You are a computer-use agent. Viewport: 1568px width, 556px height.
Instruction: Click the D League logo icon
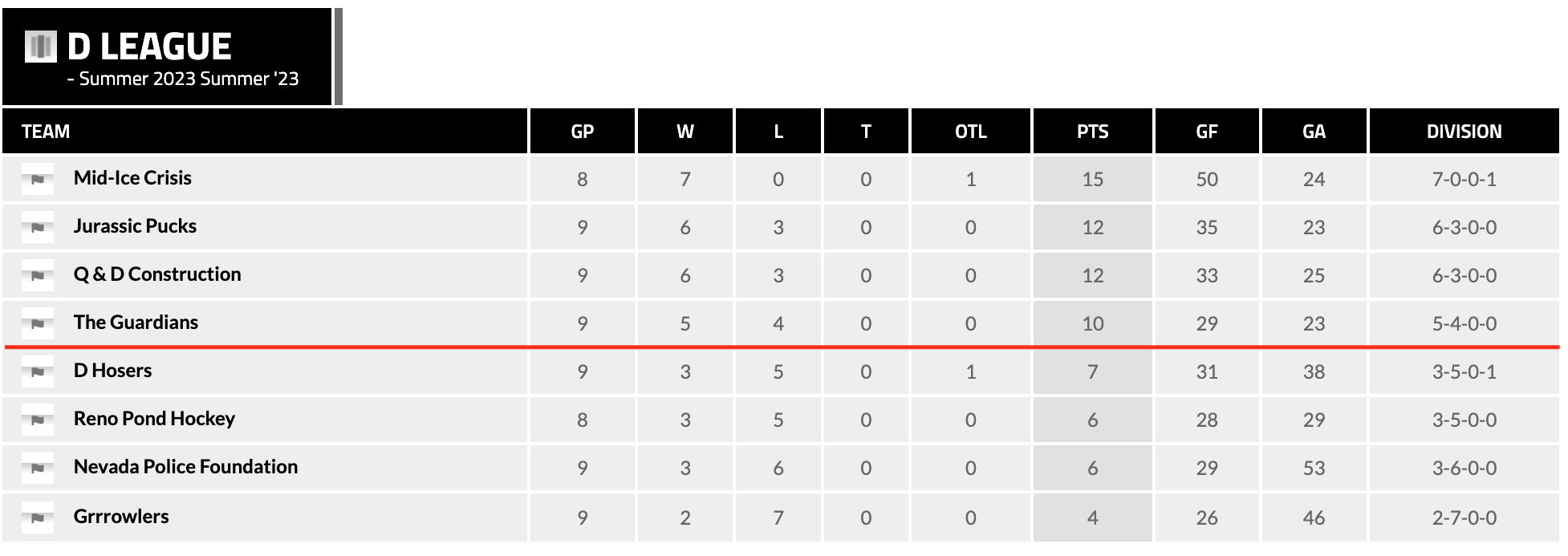click(41, 47)
